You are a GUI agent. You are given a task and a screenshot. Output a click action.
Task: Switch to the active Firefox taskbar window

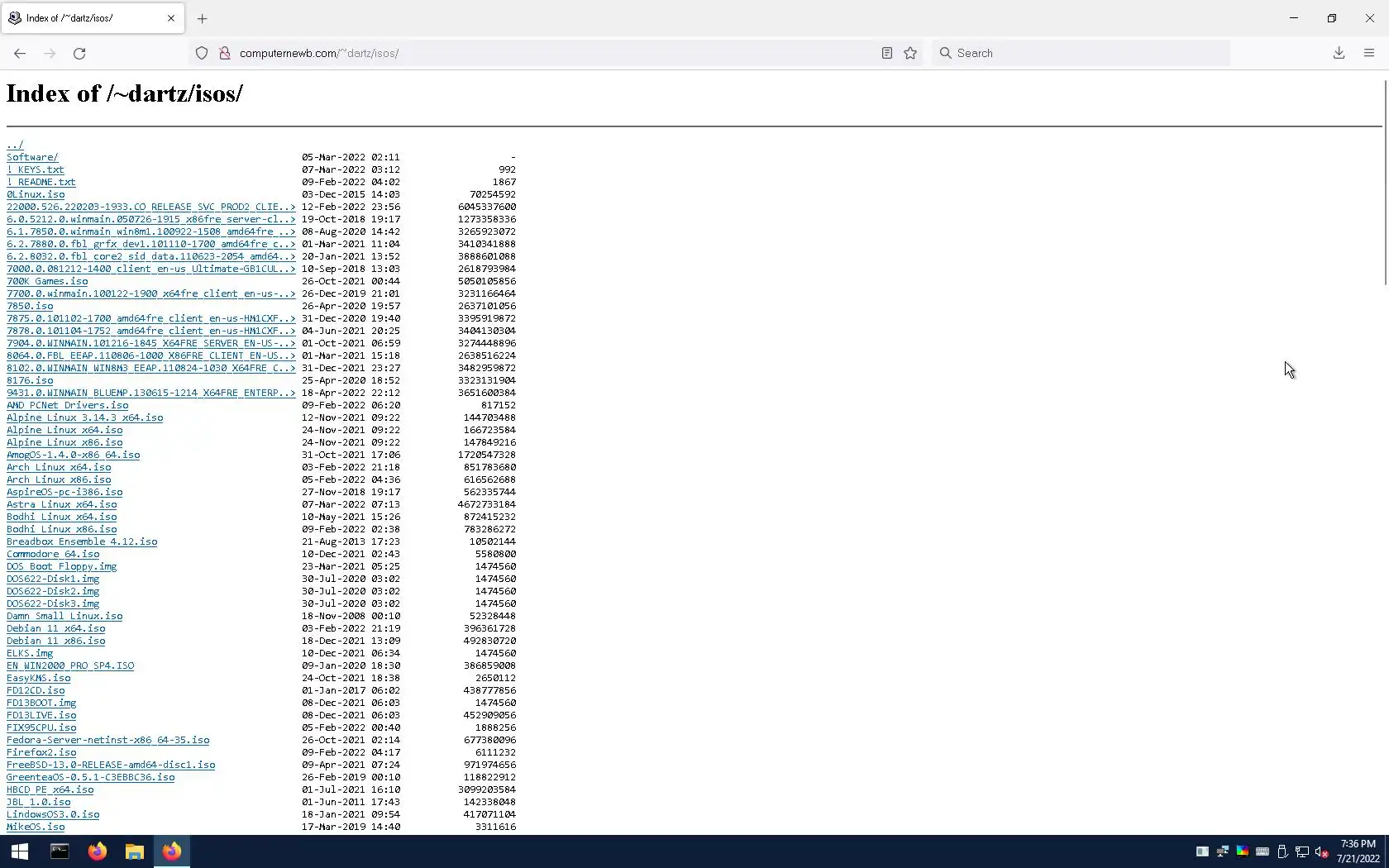click(x=172, y=851)
